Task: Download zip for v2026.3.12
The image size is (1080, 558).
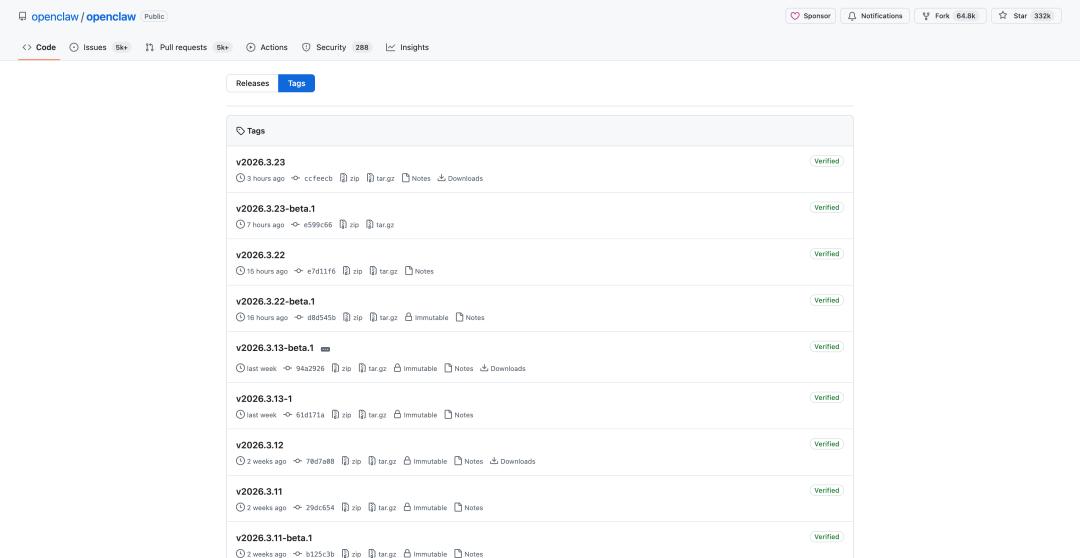Action: (x=351, y=462)
